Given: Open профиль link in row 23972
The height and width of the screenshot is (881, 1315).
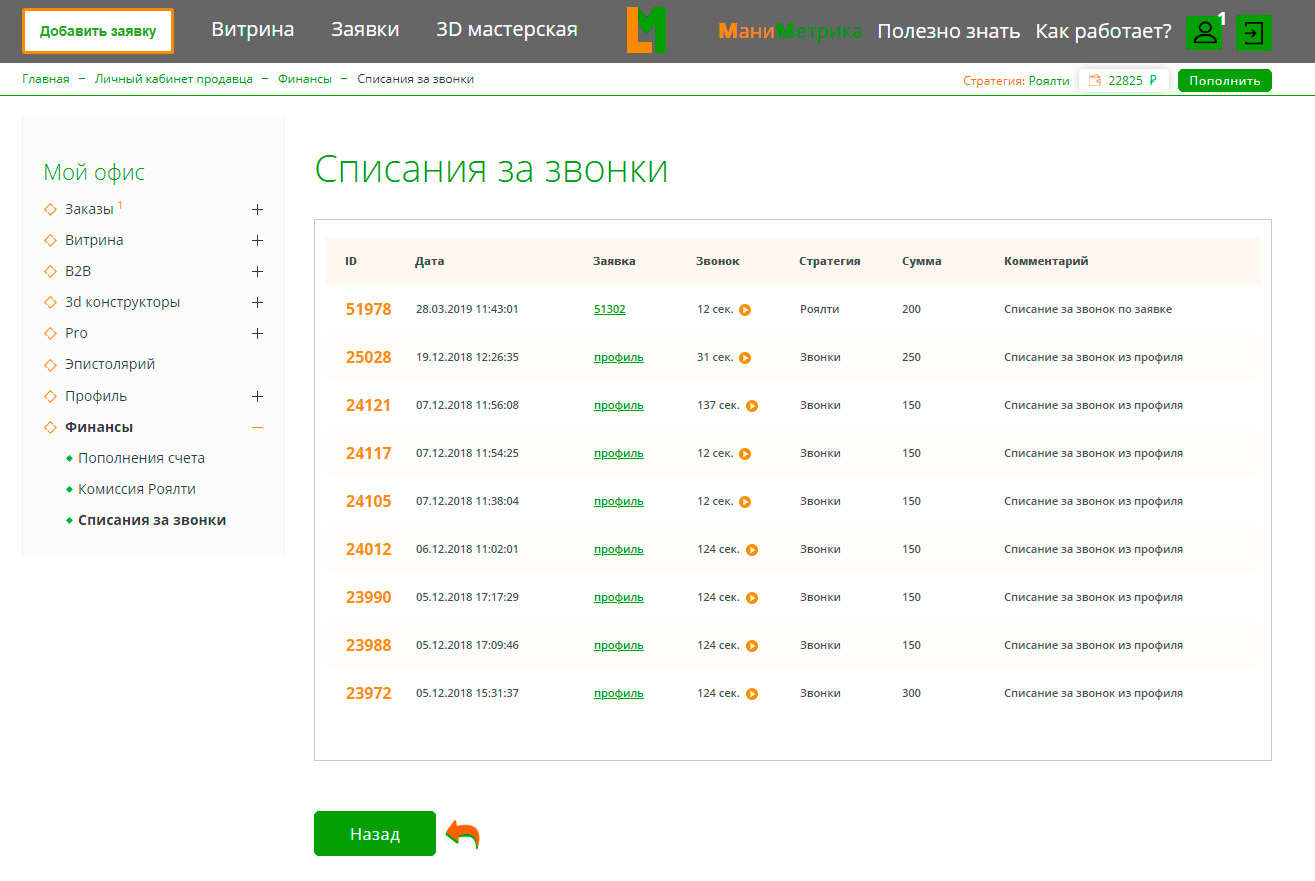Looking at the screenshot, I should click(x=619, y=694).
